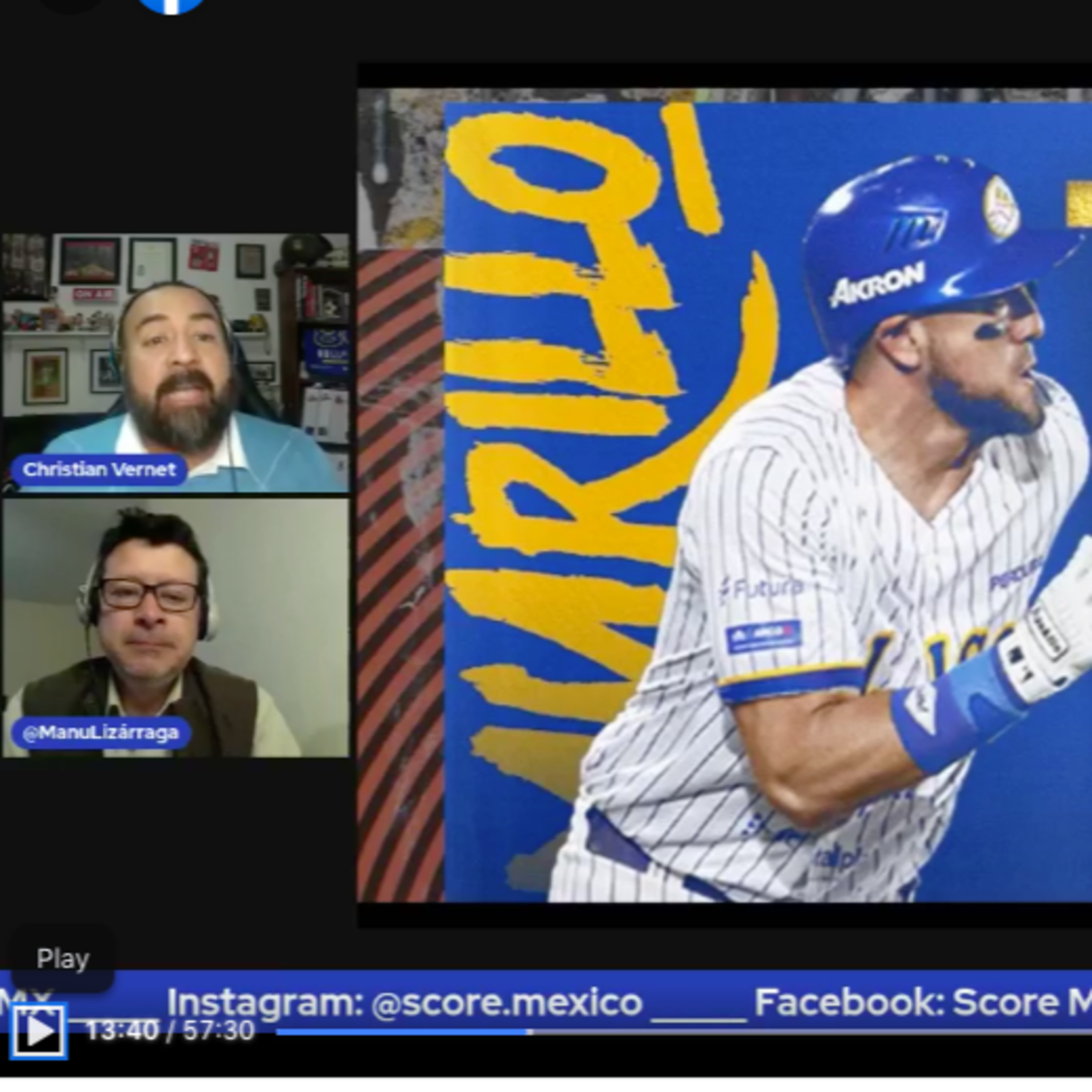Seek using the blue played part of the progress bar

click(401, 1032)
